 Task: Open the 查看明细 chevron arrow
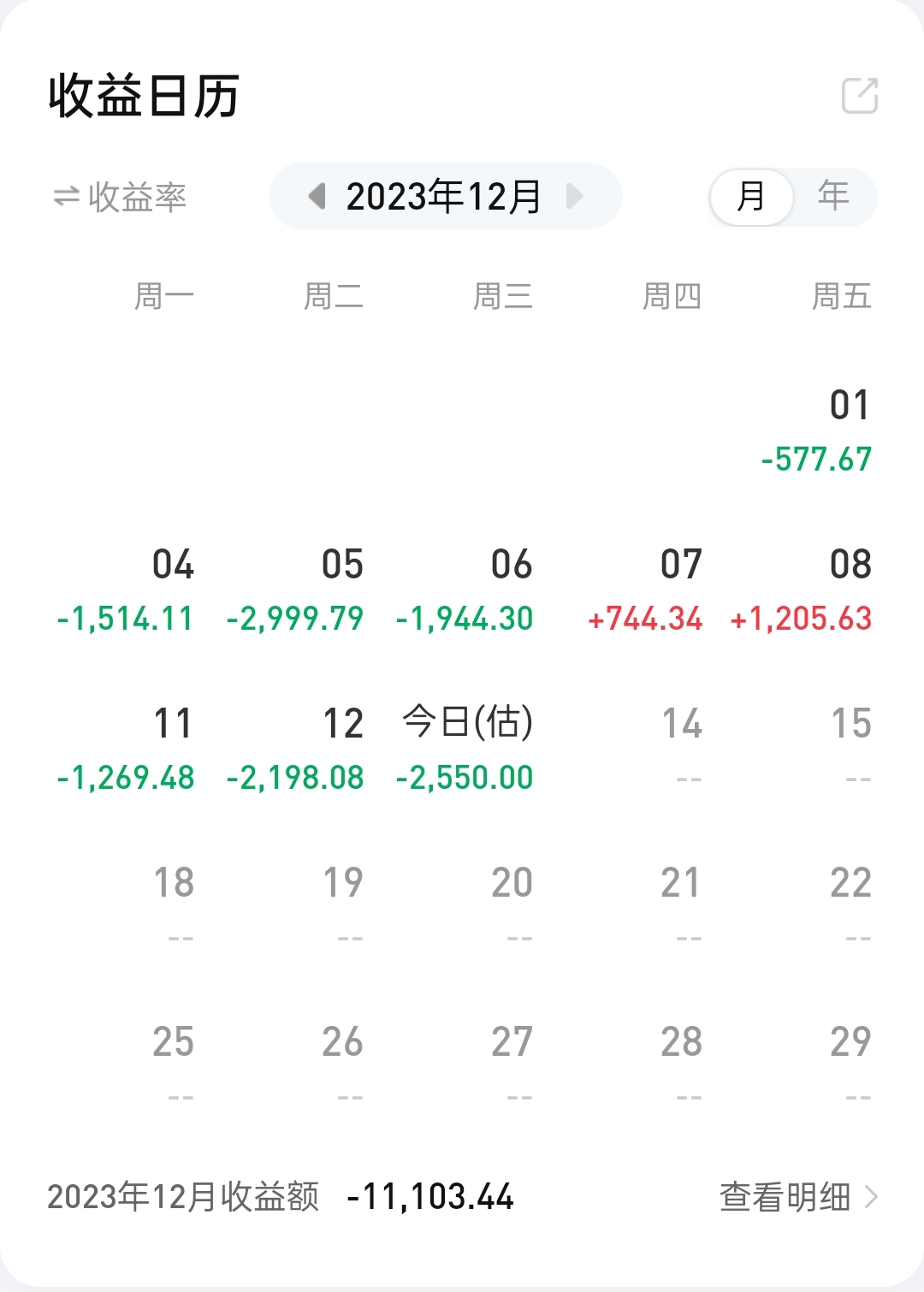(871, 1196)
